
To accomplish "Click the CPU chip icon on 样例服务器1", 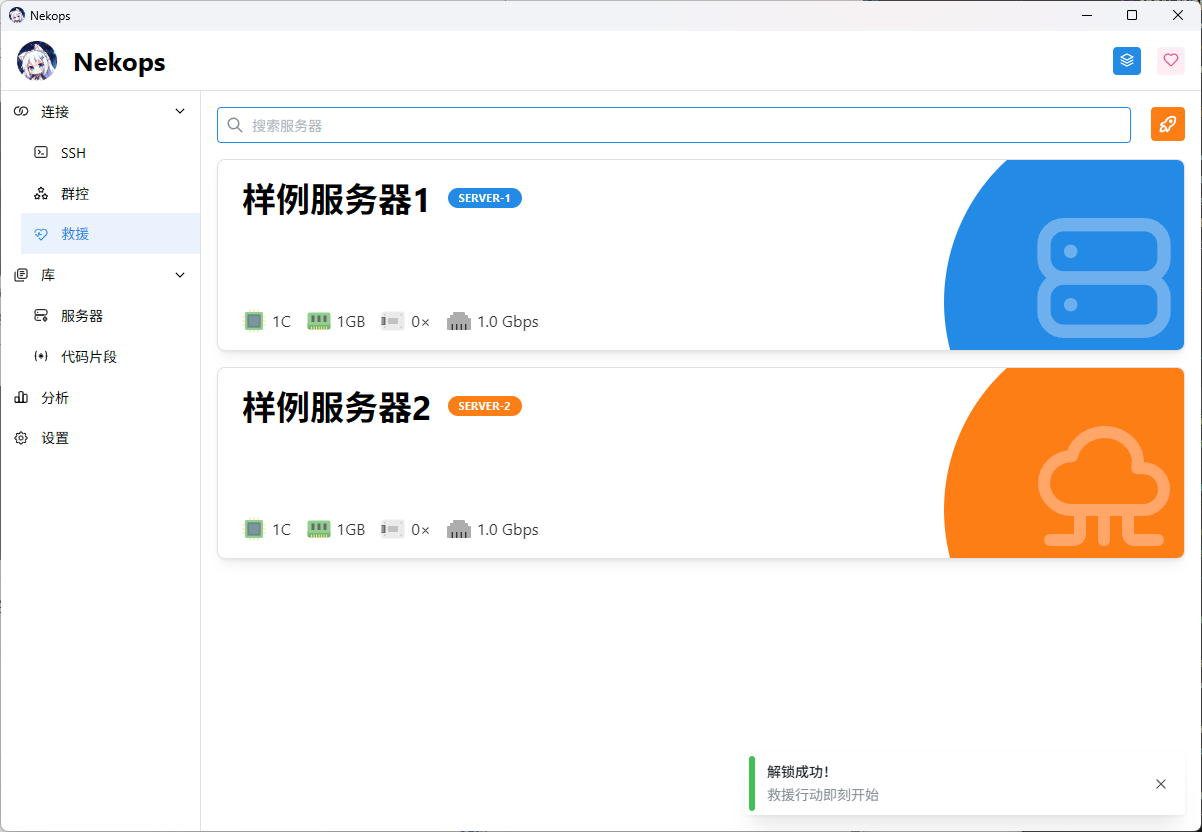I will click(254, 321).
